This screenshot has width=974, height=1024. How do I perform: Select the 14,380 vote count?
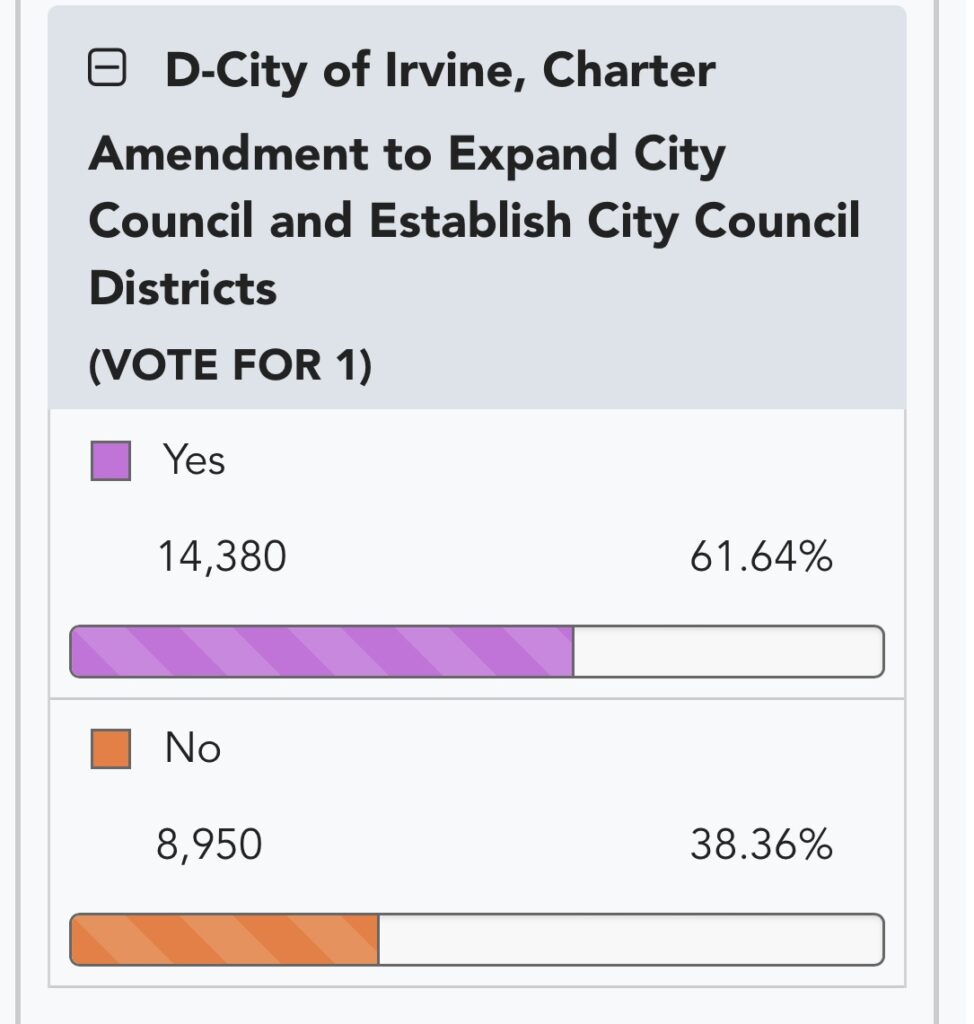pyautogui.click(x=222, y=557)
